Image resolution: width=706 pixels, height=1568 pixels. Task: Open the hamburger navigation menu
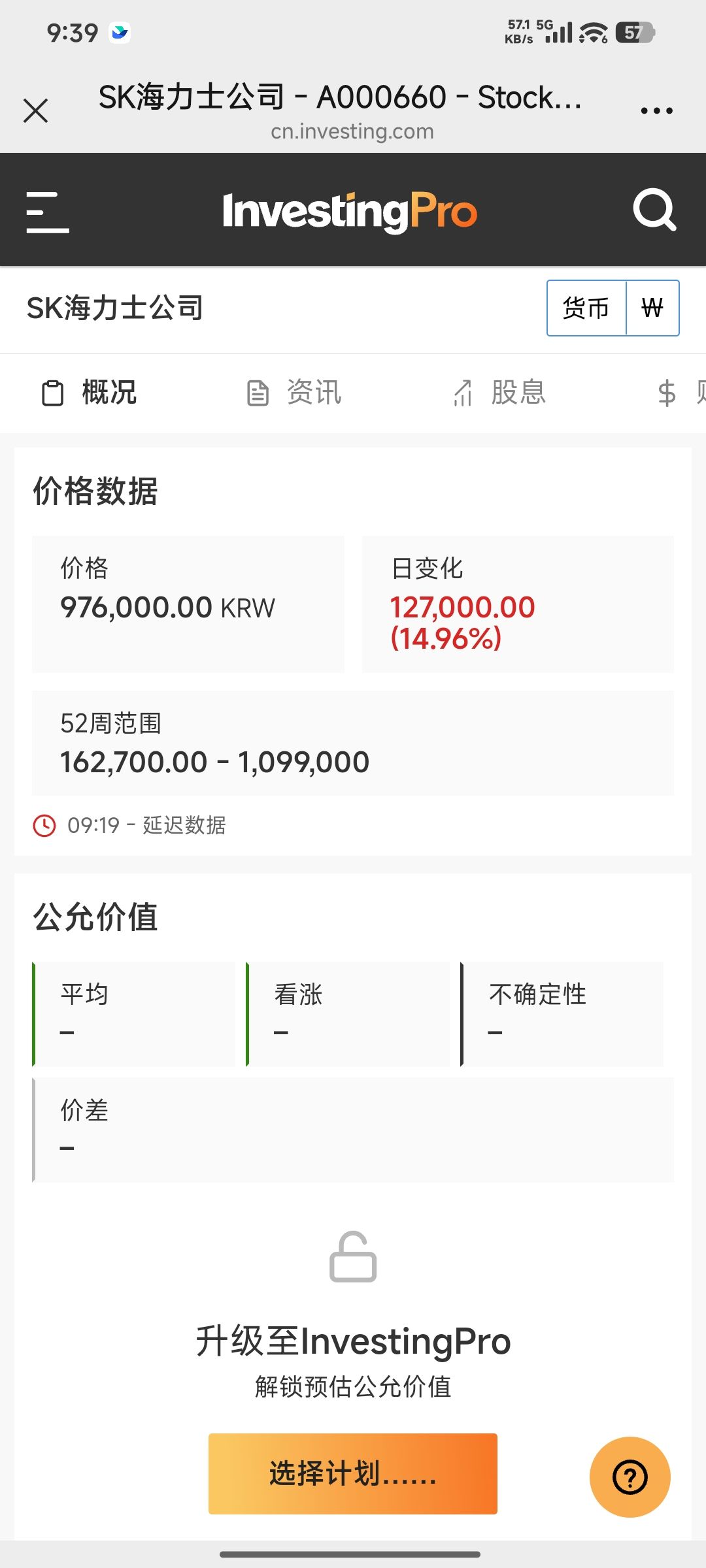click(48, 212)
